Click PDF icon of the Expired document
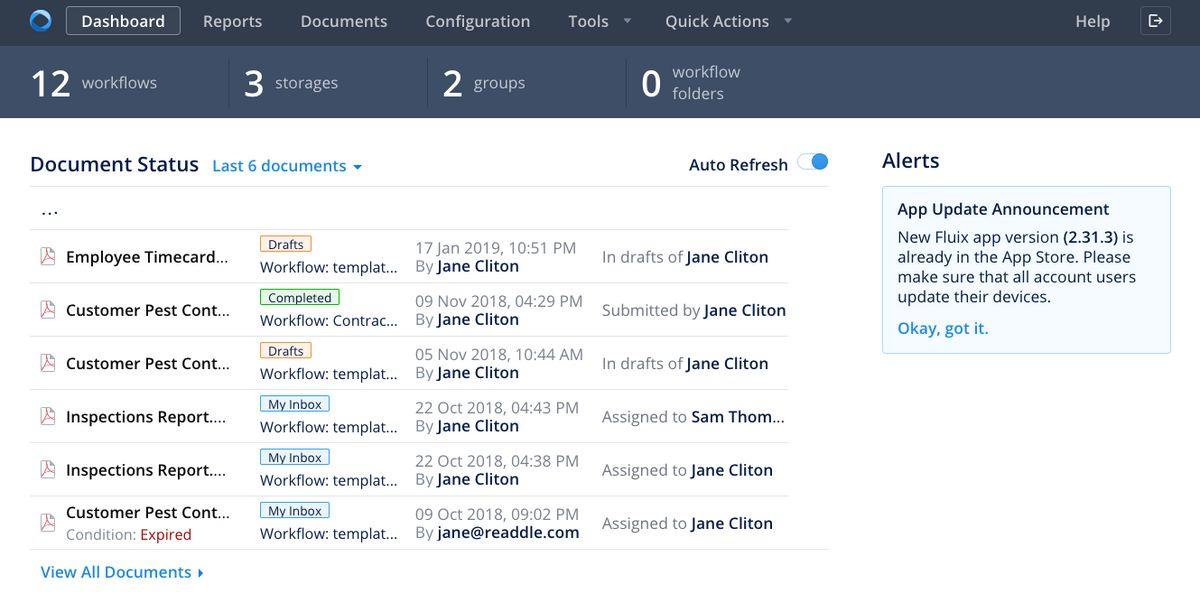This screenshot has height=592, width=1200. 47,523
